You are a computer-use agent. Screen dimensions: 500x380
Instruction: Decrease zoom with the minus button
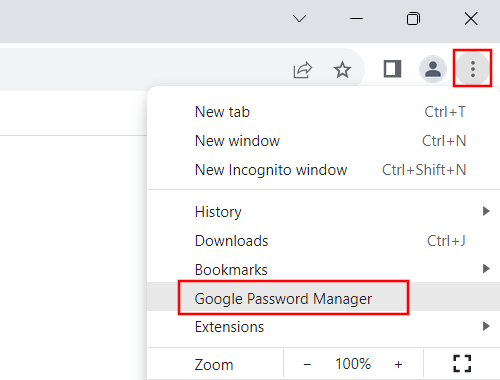click(x=307, y=364)
